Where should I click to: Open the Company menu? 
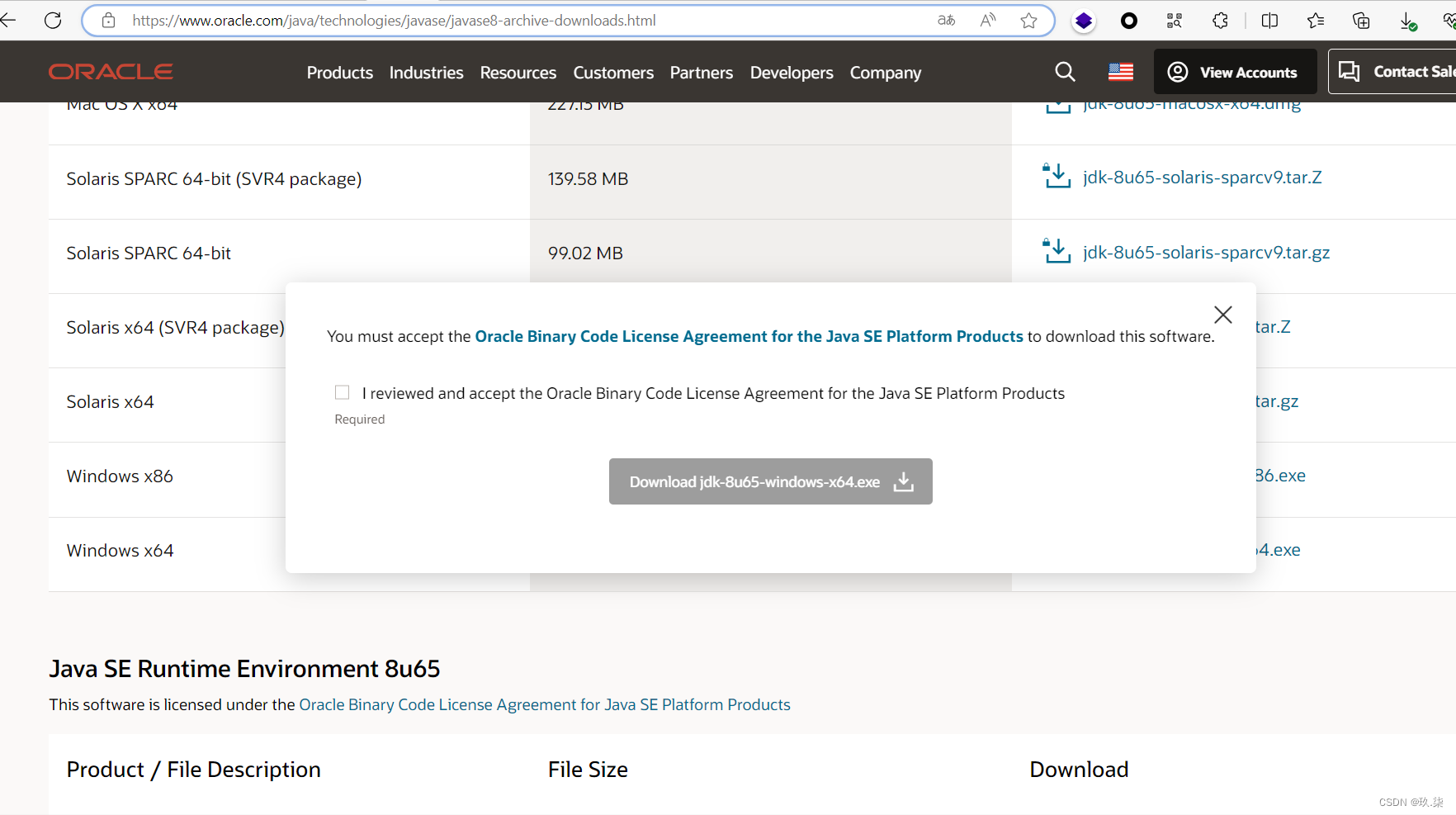click(x=886, y=73)
